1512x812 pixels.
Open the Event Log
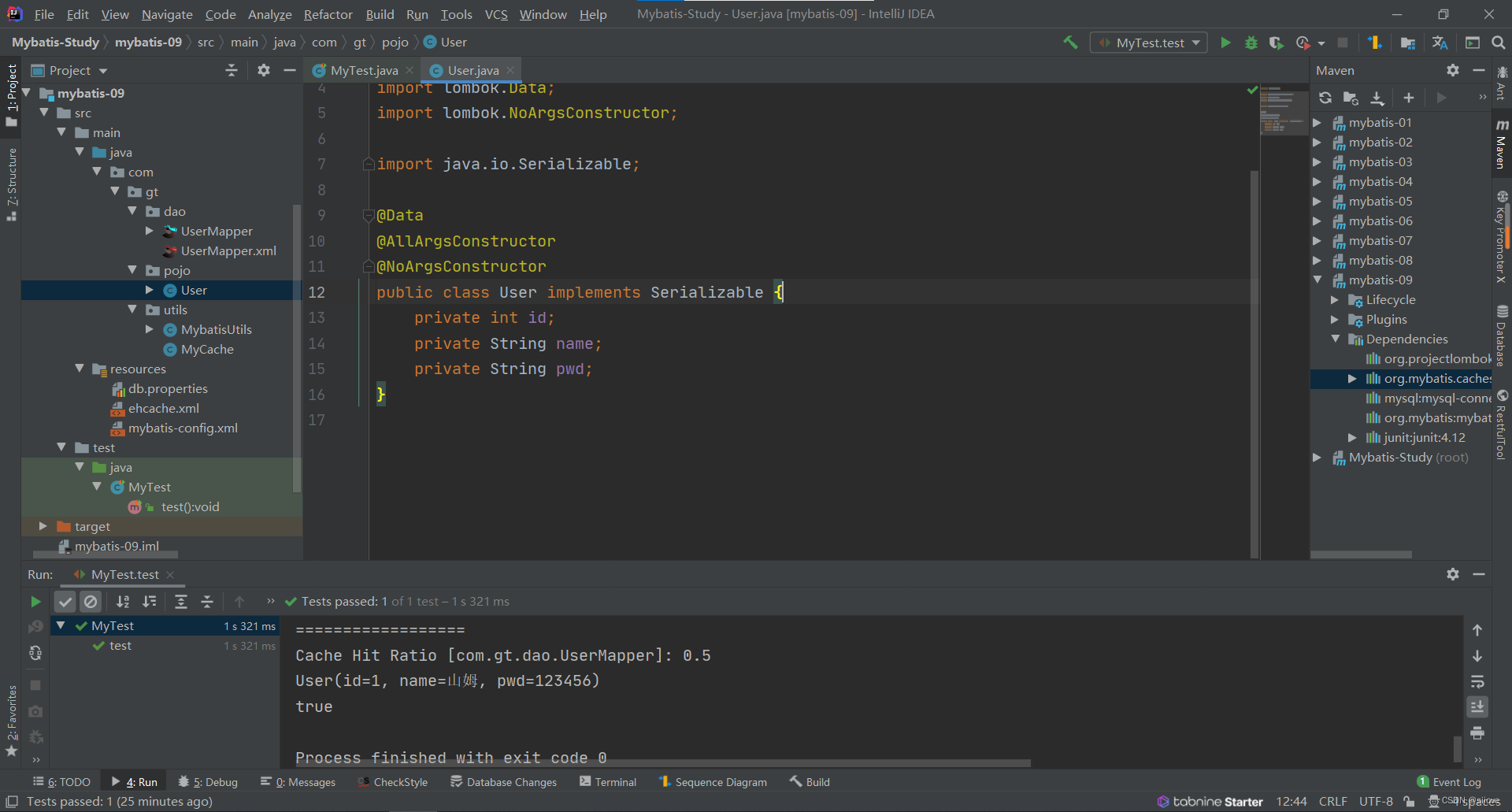coord(1449,782)
